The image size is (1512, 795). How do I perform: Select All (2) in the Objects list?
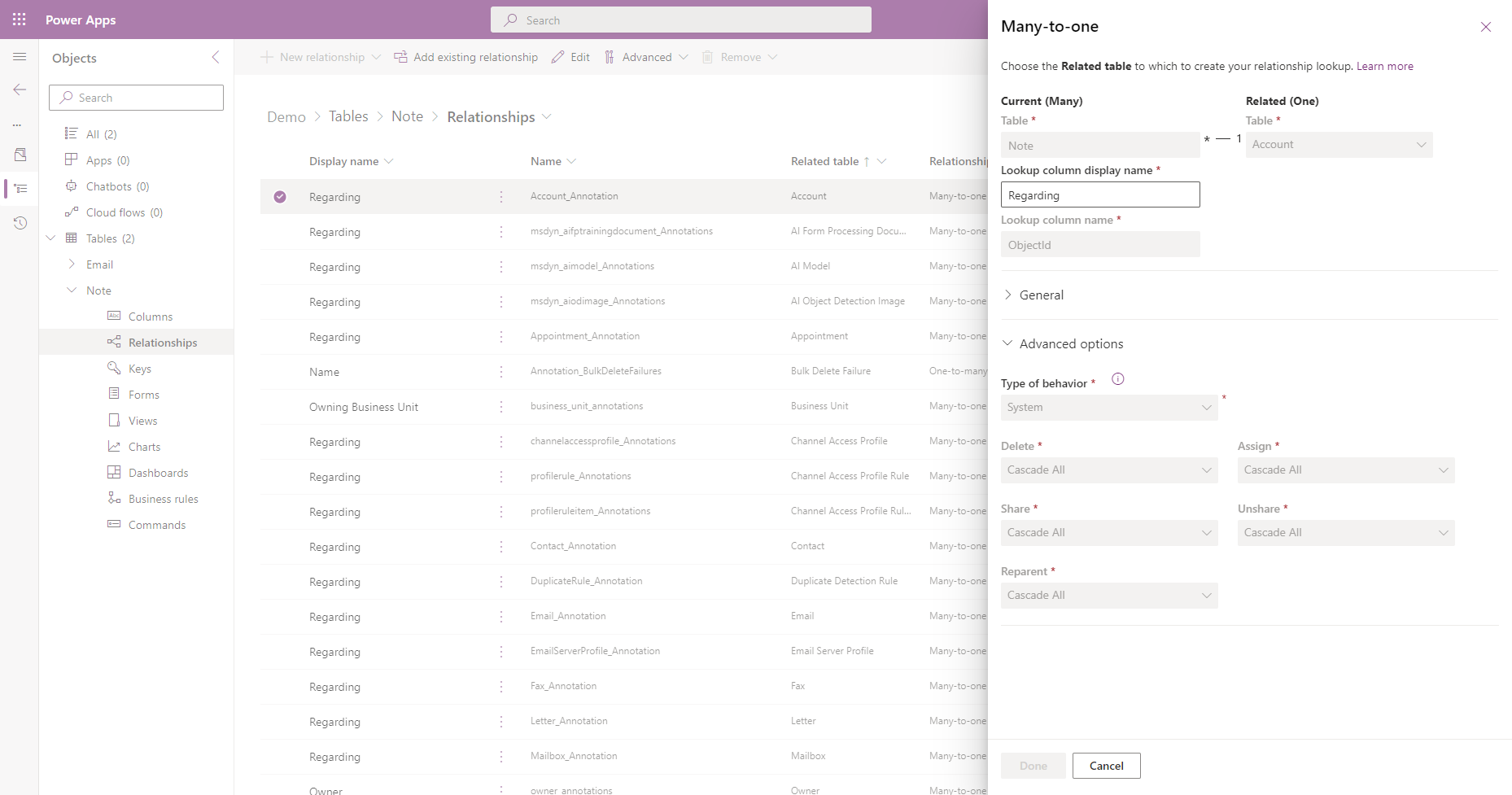pos(102,134)
